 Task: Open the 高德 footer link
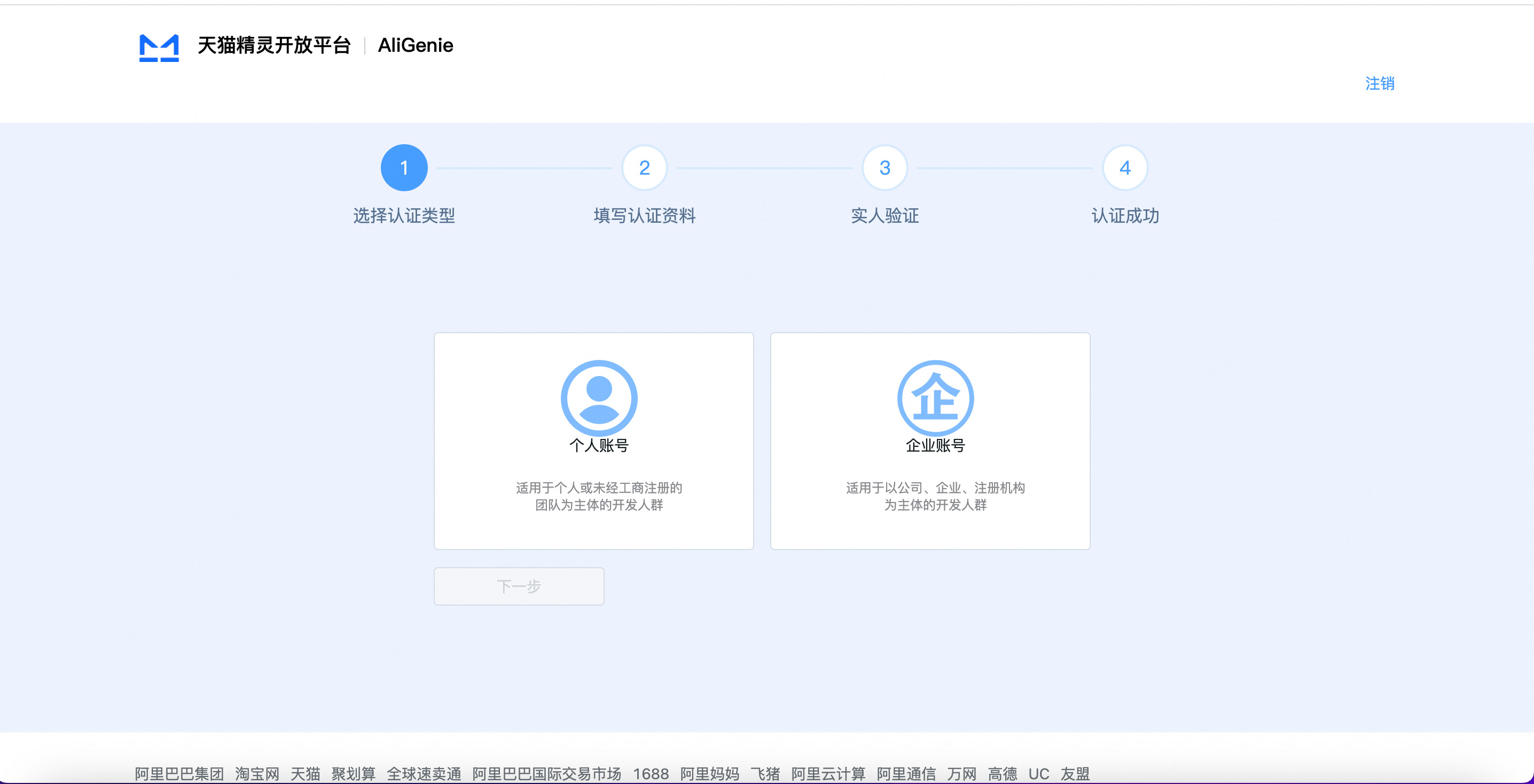pyautogui.click(x=1003, y=774)
